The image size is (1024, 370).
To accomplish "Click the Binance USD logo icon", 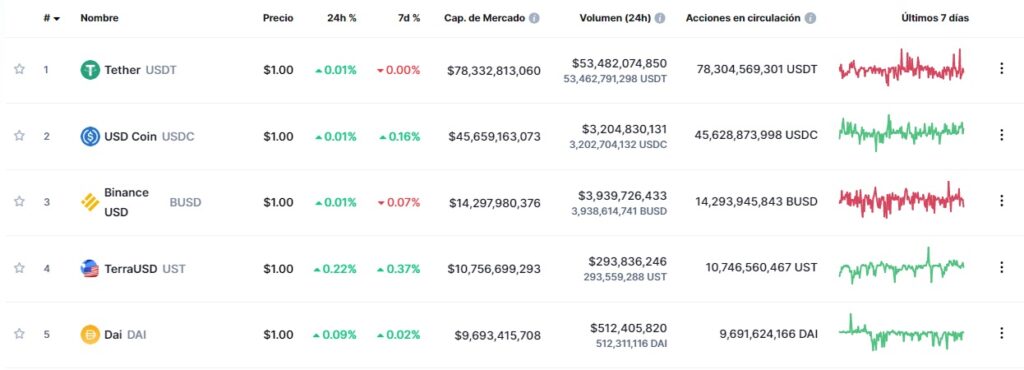I will [90, 202].
